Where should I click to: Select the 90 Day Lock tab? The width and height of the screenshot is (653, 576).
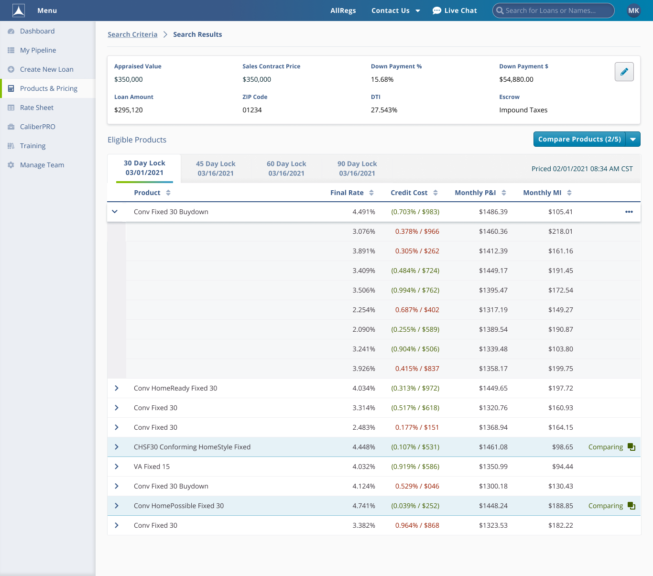[x=357, y=167]
